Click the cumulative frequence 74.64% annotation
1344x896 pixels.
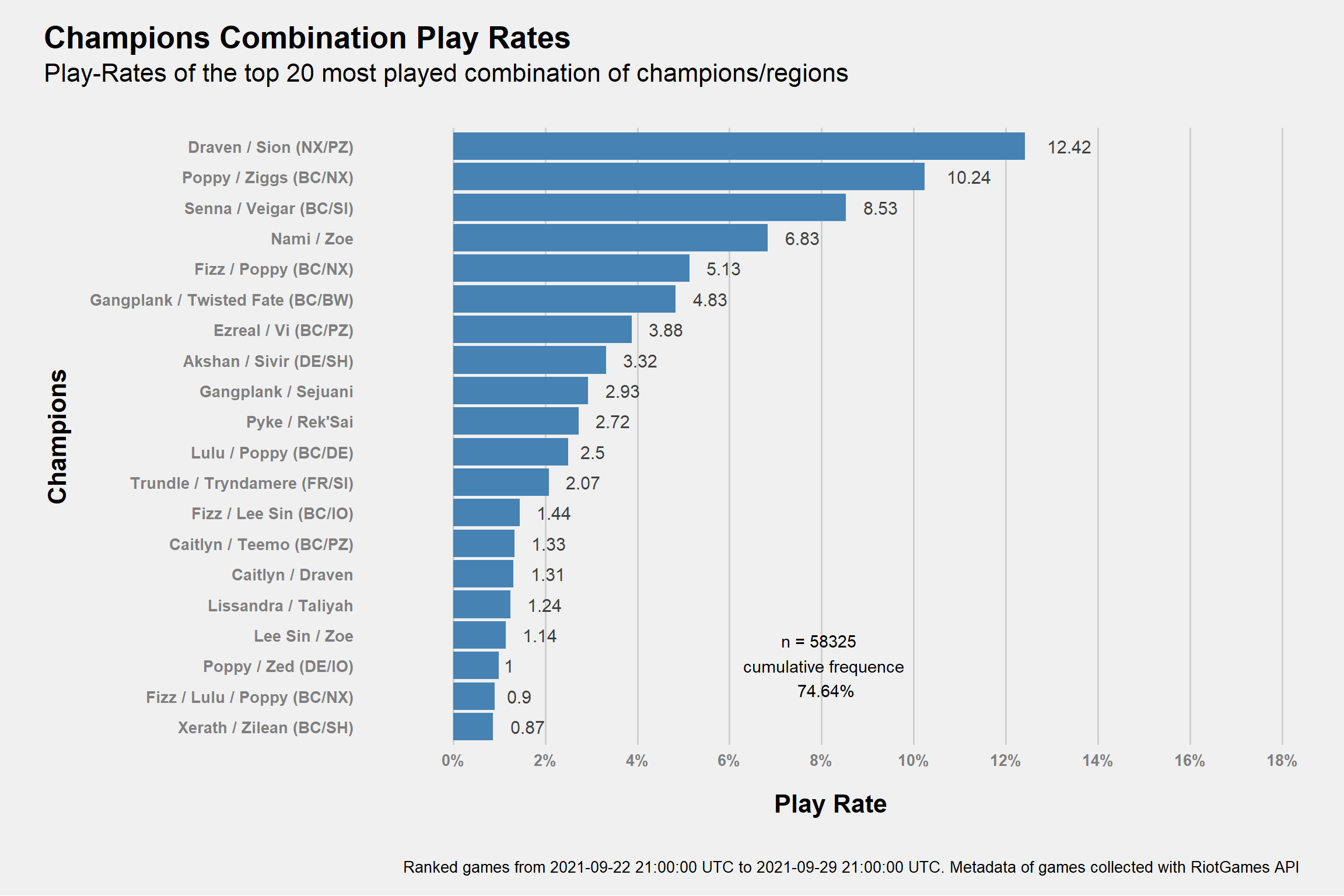(x=824, y=679)
